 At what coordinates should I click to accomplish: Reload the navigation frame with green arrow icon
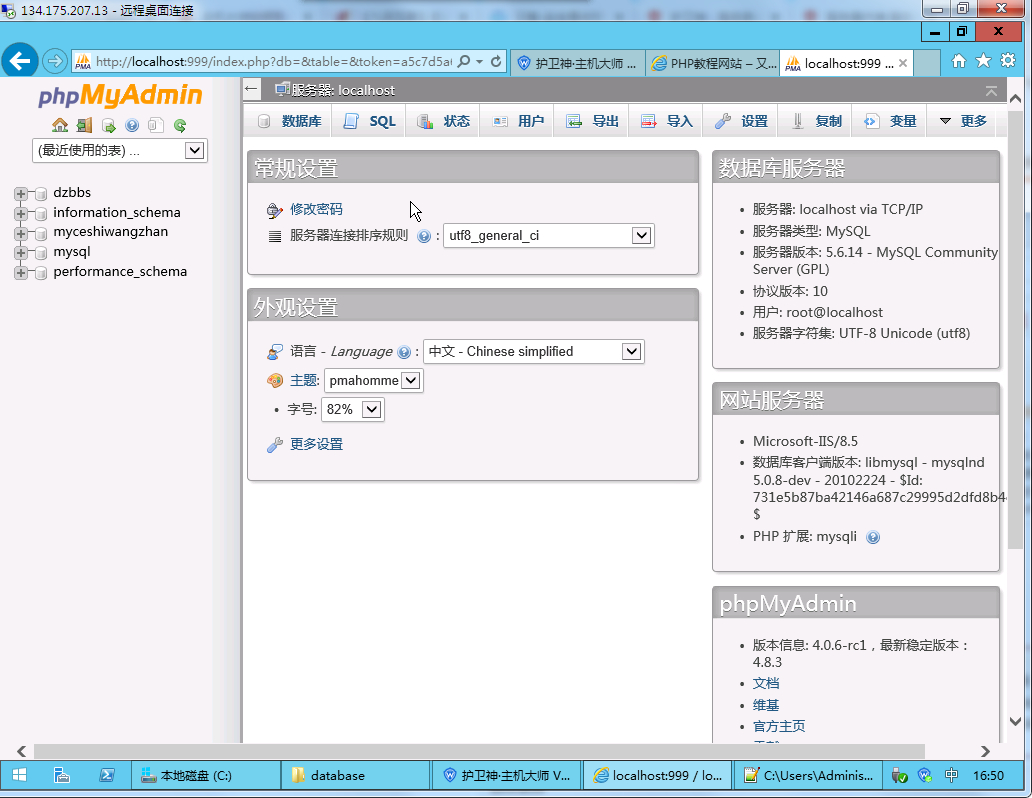180,125
